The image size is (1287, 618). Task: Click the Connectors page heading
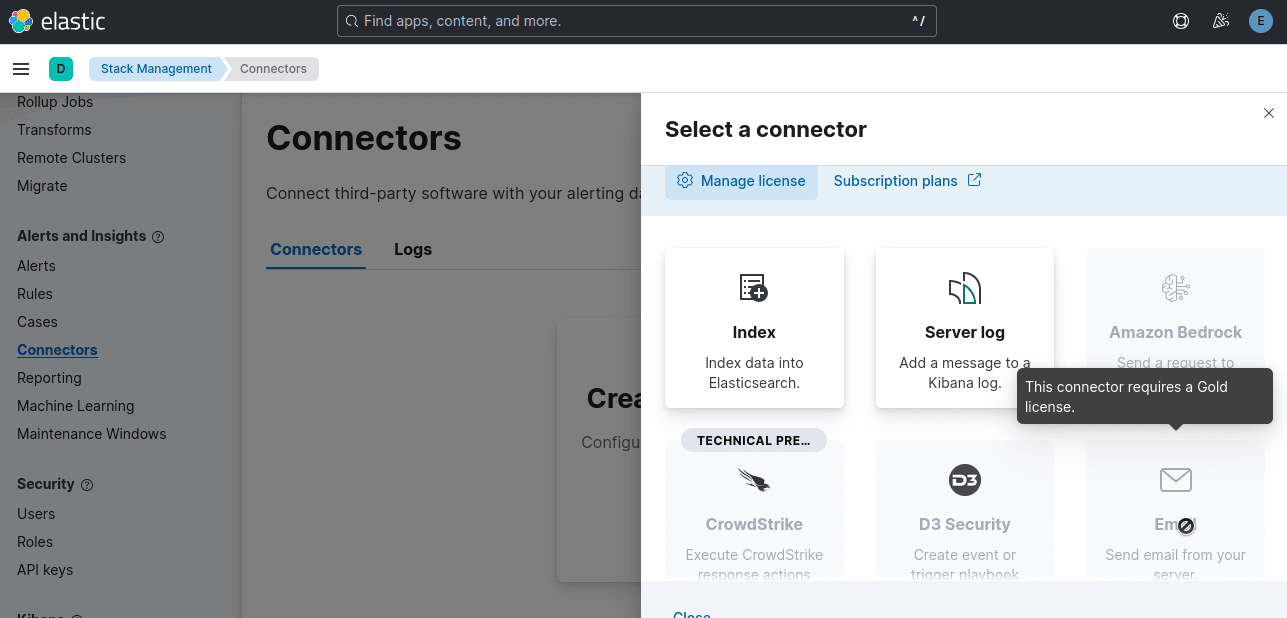(x=364, y=138)
